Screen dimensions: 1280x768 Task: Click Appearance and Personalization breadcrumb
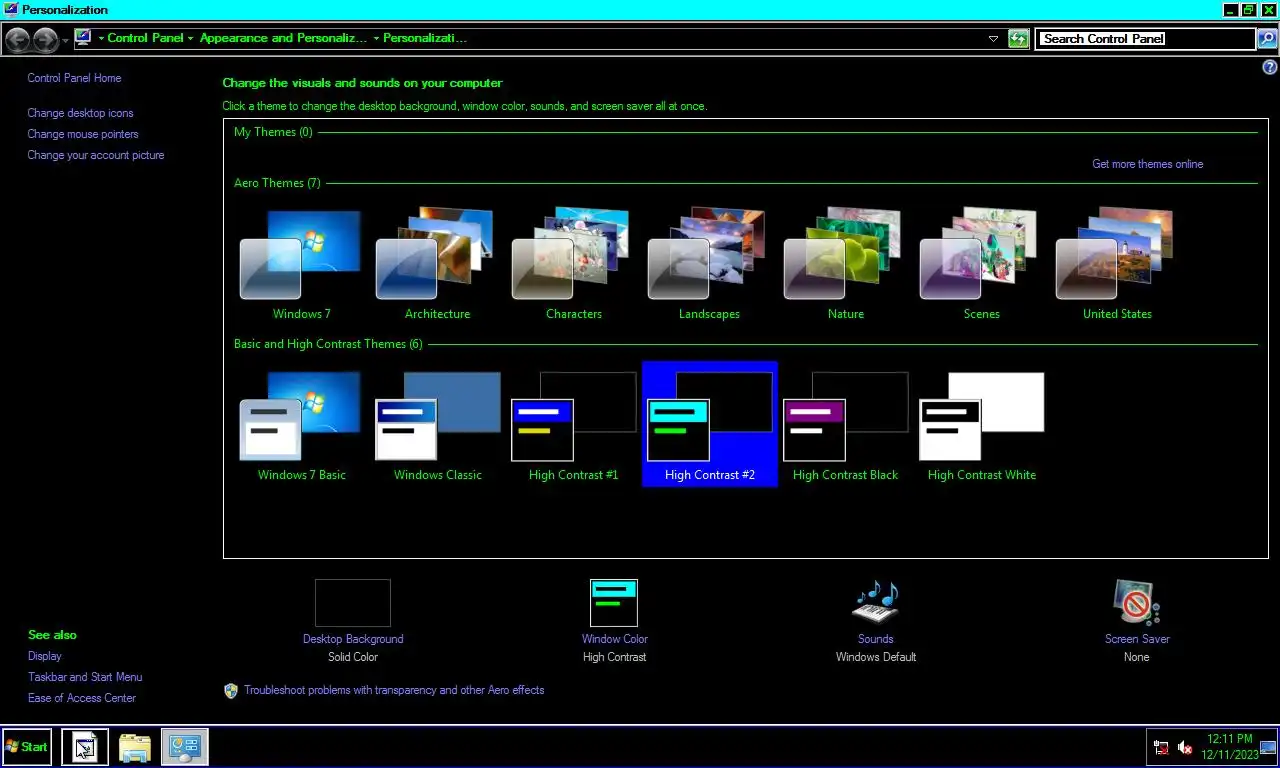click(283, 38)
